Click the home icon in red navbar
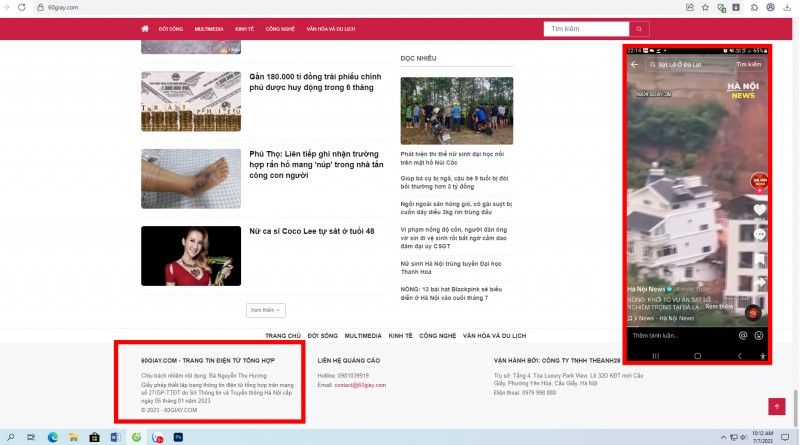The image size is (800, 445). coord(146,30)
